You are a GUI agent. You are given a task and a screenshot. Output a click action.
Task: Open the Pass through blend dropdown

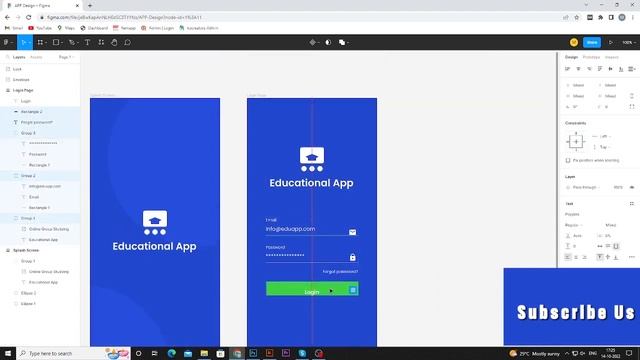[586, 187]
